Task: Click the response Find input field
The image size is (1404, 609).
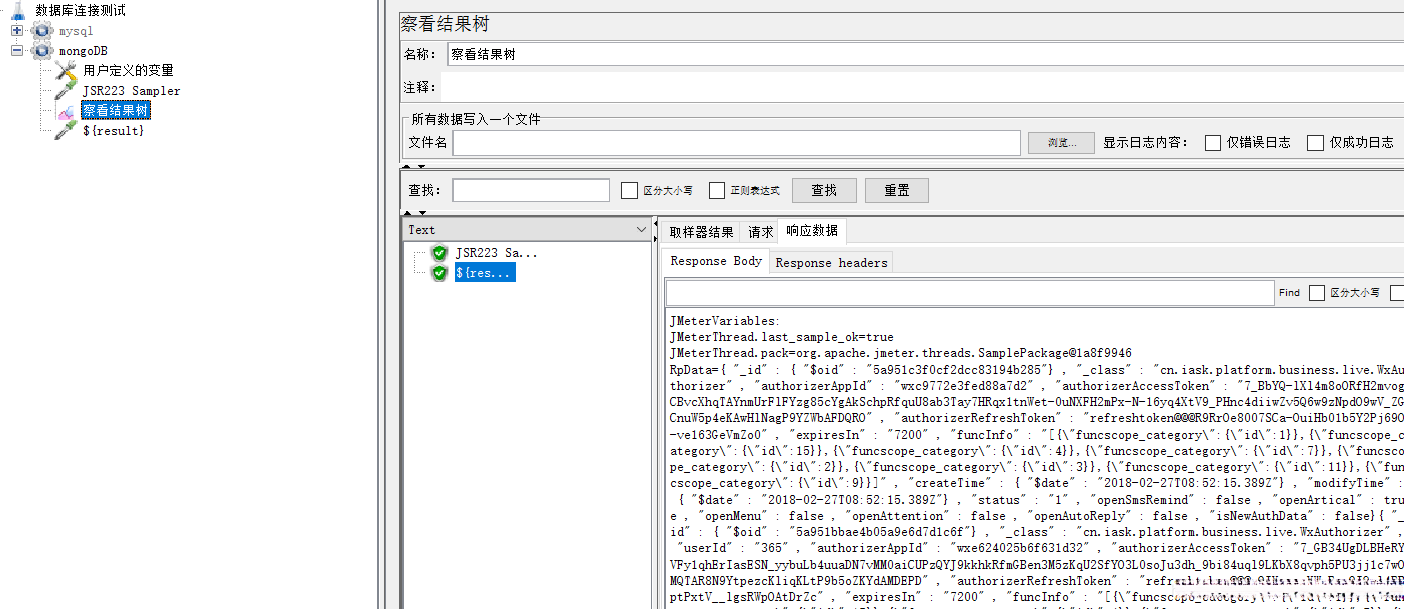Action: pyautogui.click(x=969, y=293)
